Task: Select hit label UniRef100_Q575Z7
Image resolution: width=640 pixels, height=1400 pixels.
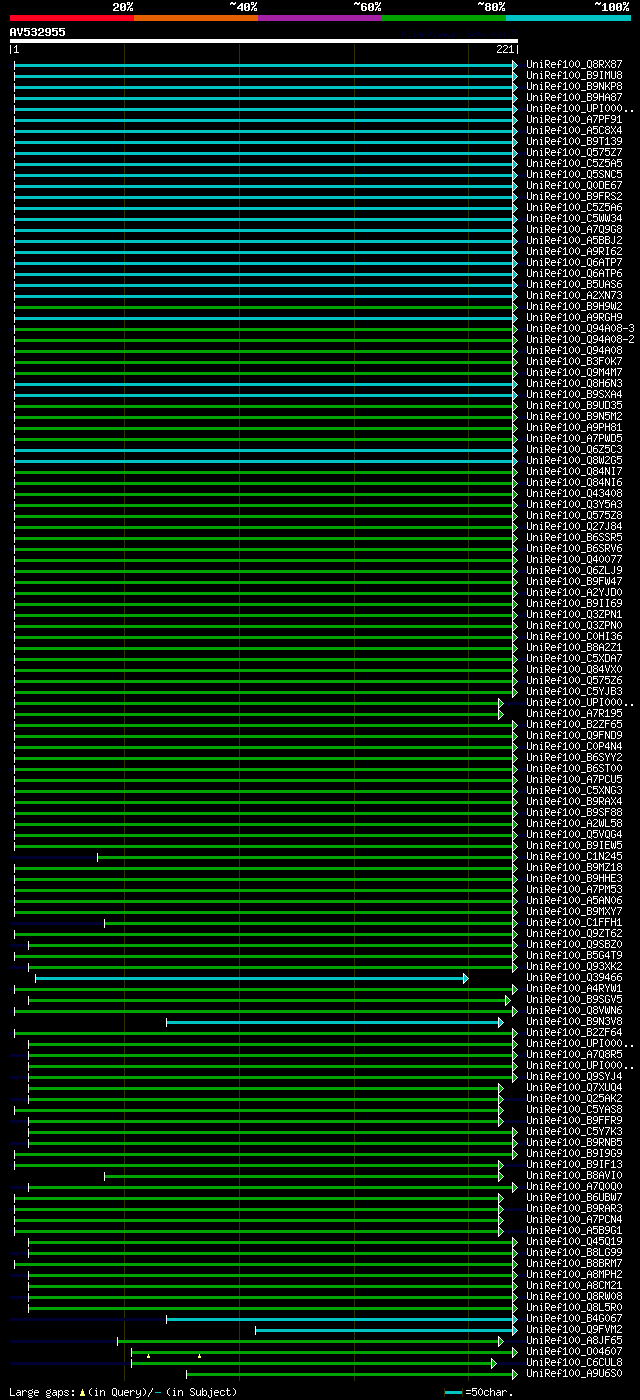Action: (x=574, y=152)
